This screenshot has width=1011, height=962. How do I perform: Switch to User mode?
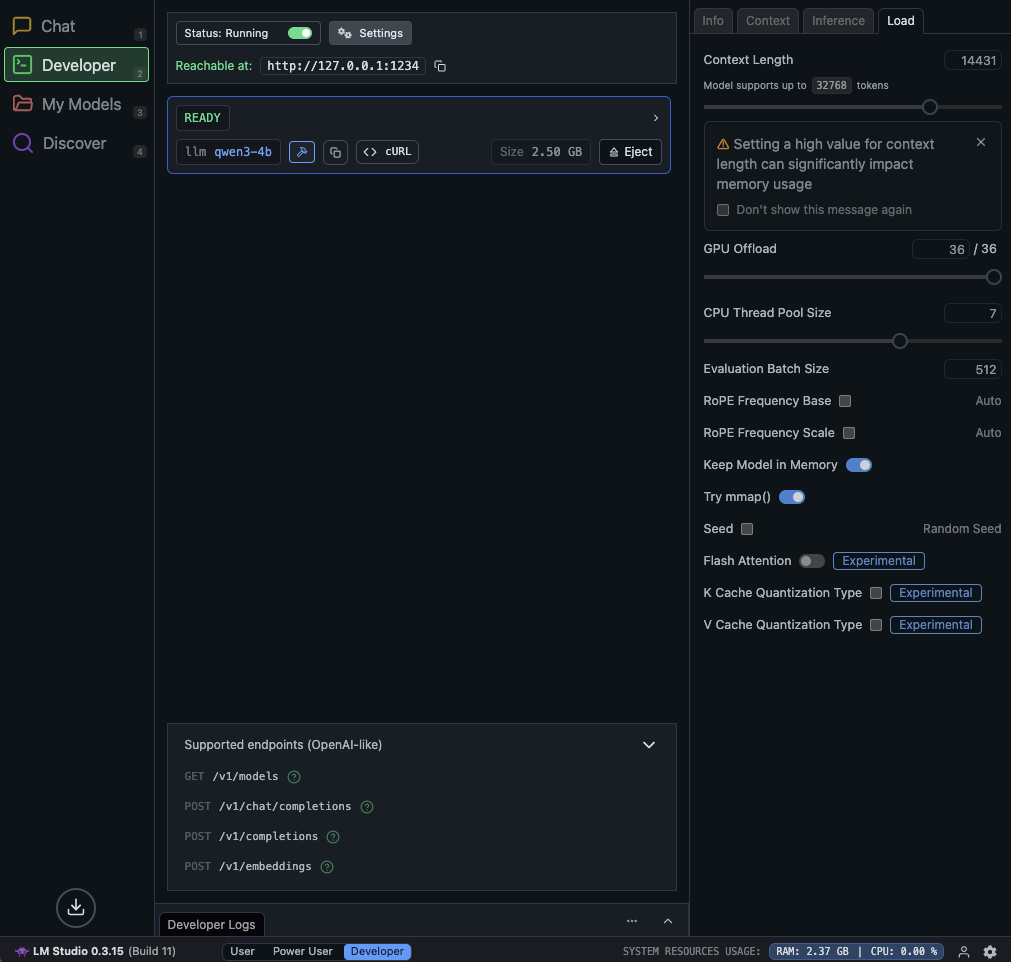pos(242,951)
